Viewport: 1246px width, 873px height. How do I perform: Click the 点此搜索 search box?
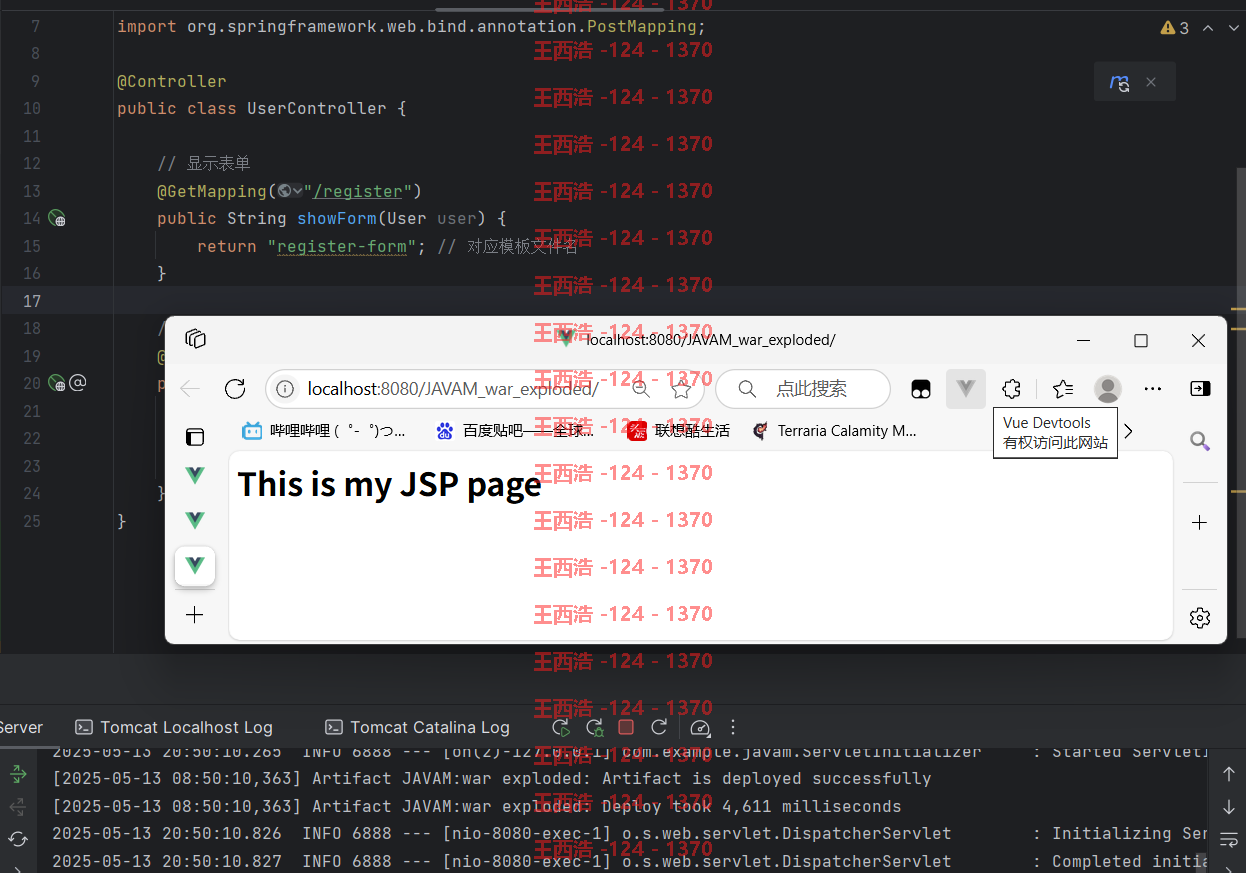[x=802, y=389]
